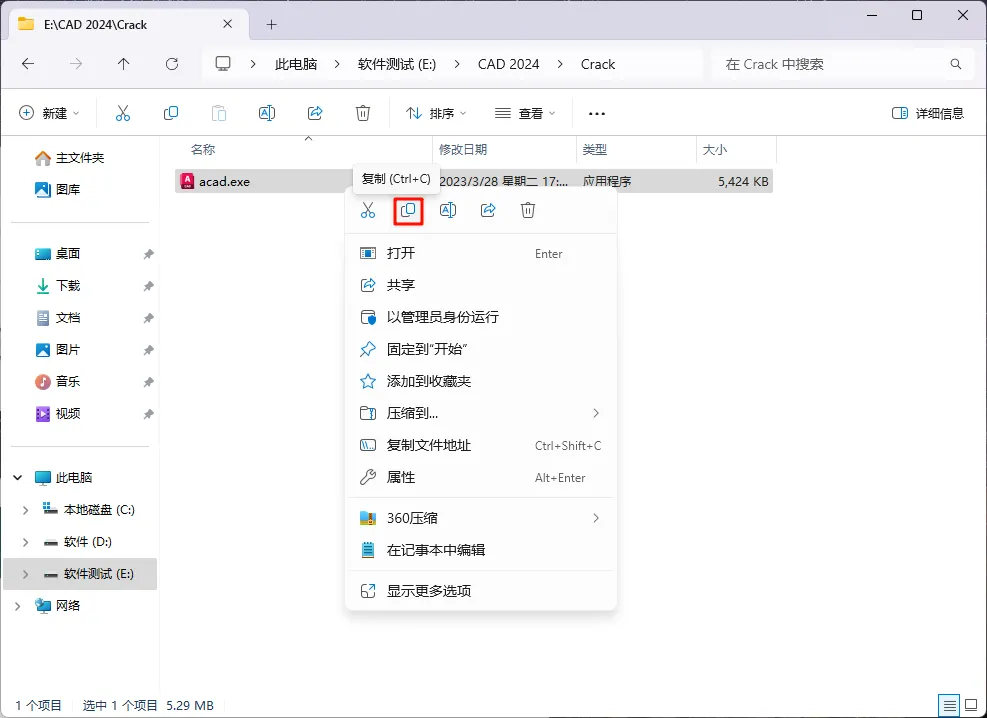Select 显示更多选项
This screenshot has height=718, width=987.
[481, 591]
